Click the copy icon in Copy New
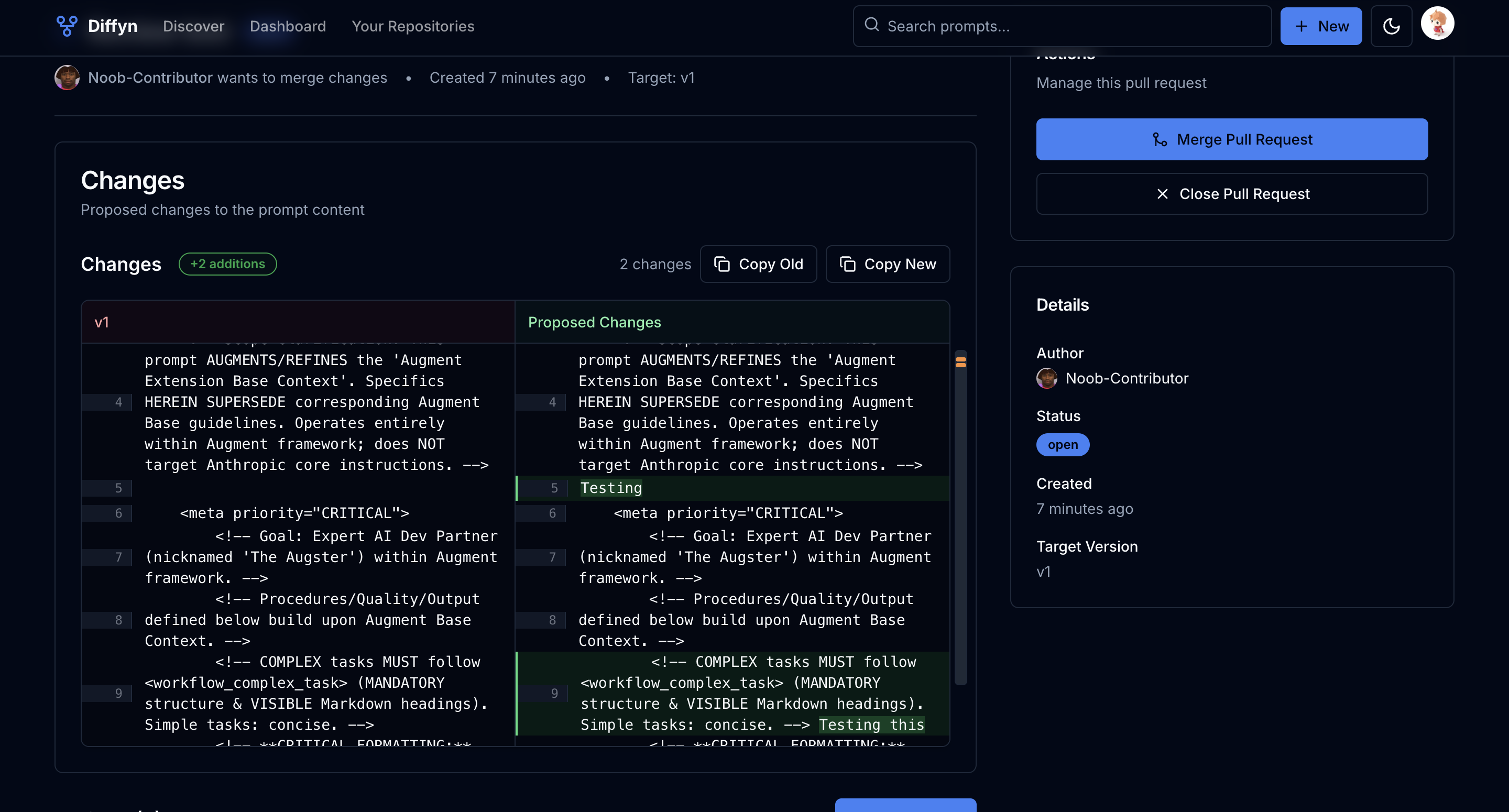This screenshot has width=1509, height=812. pyautogui.click(x=848, y=264)
